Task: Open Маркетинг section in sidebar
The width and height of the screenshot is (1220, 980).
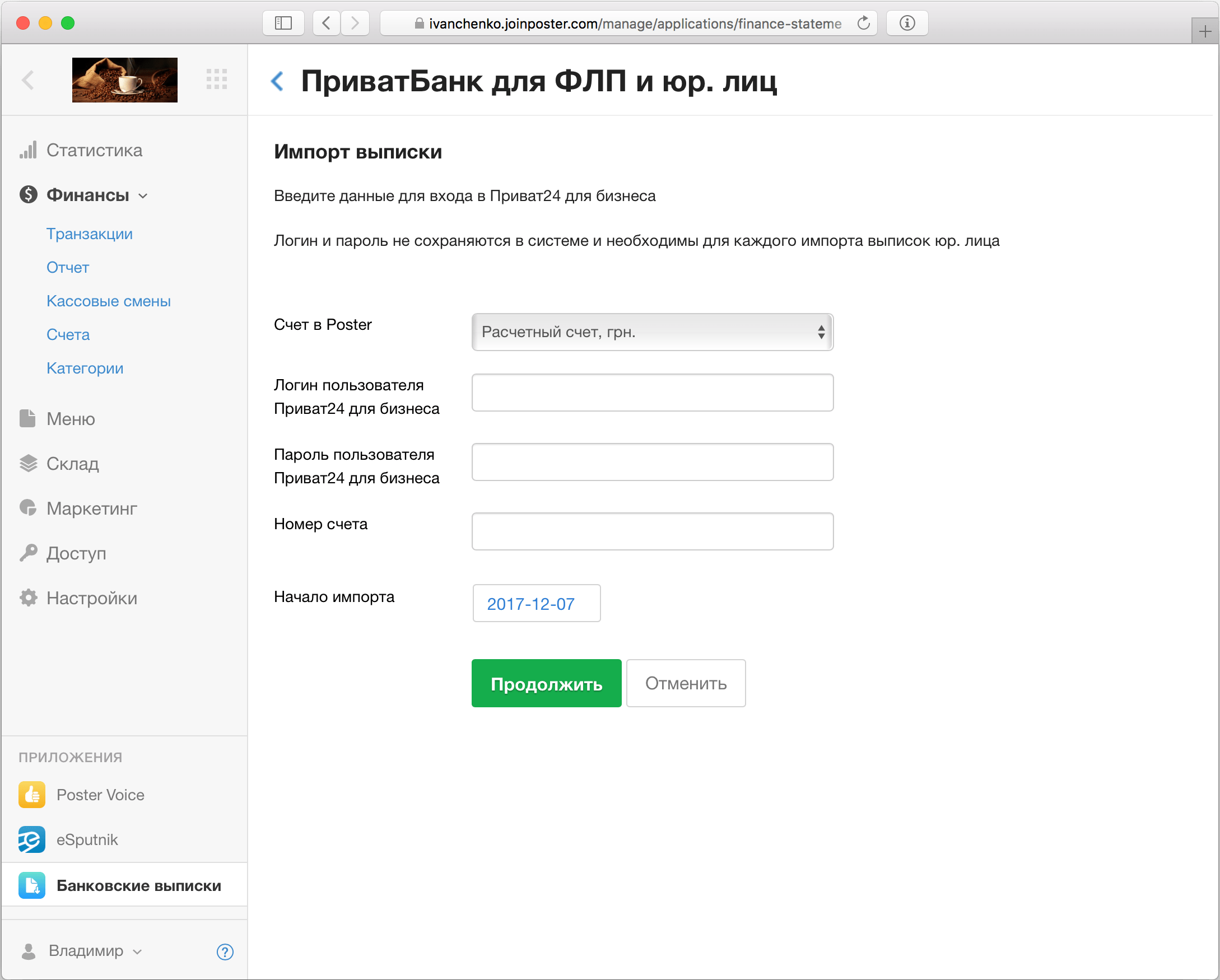Action: pos(92,508)
